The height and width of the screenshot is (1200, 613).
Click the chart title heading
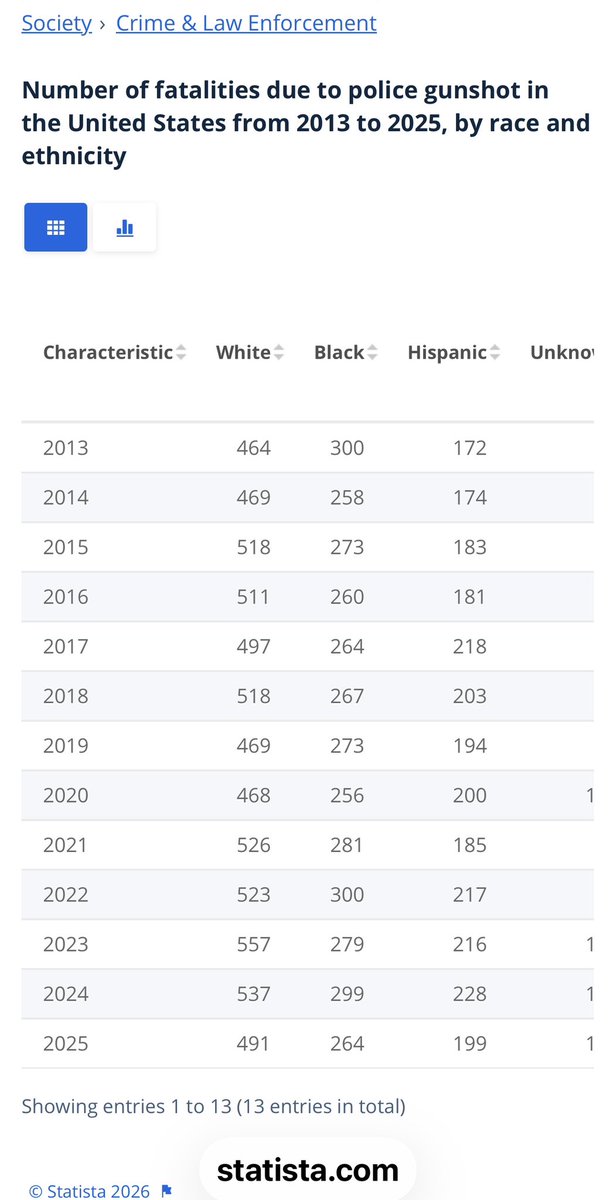pos(306,123)
